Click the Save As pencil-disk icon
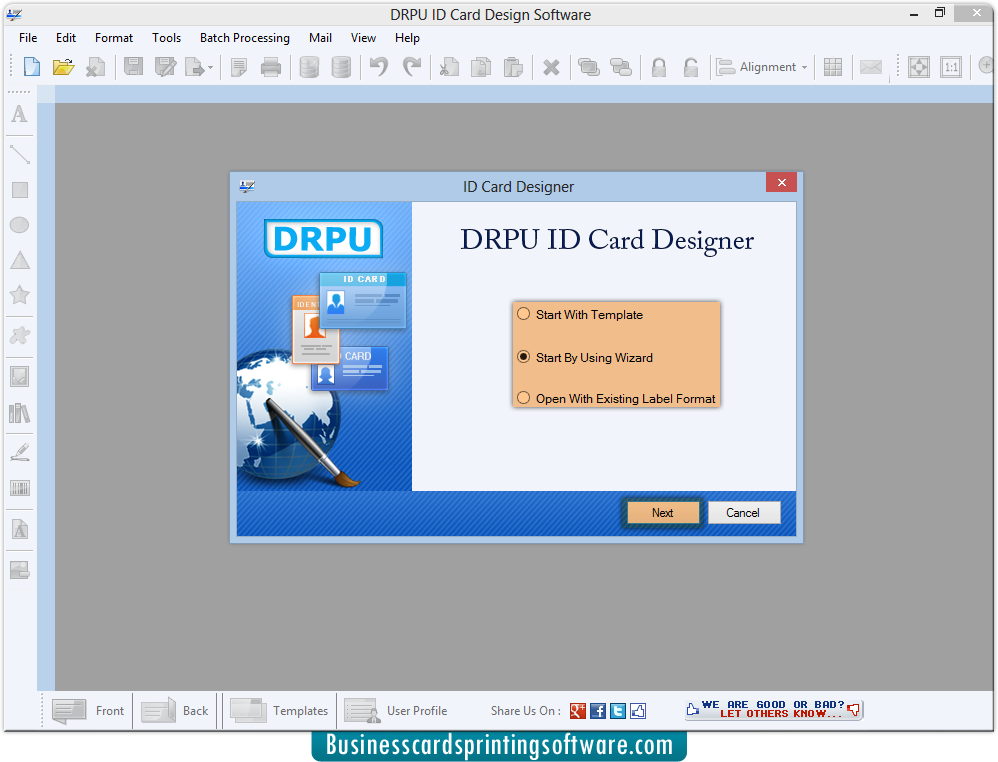 (x=165, y=67)
